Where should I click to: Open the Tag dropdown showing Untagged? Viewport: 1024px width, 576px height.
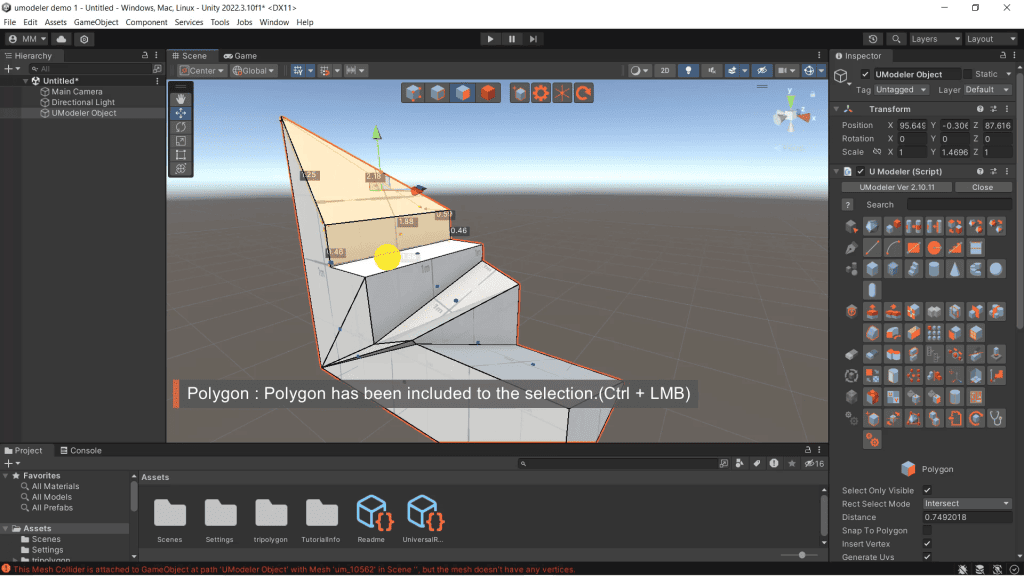(902, 89)
